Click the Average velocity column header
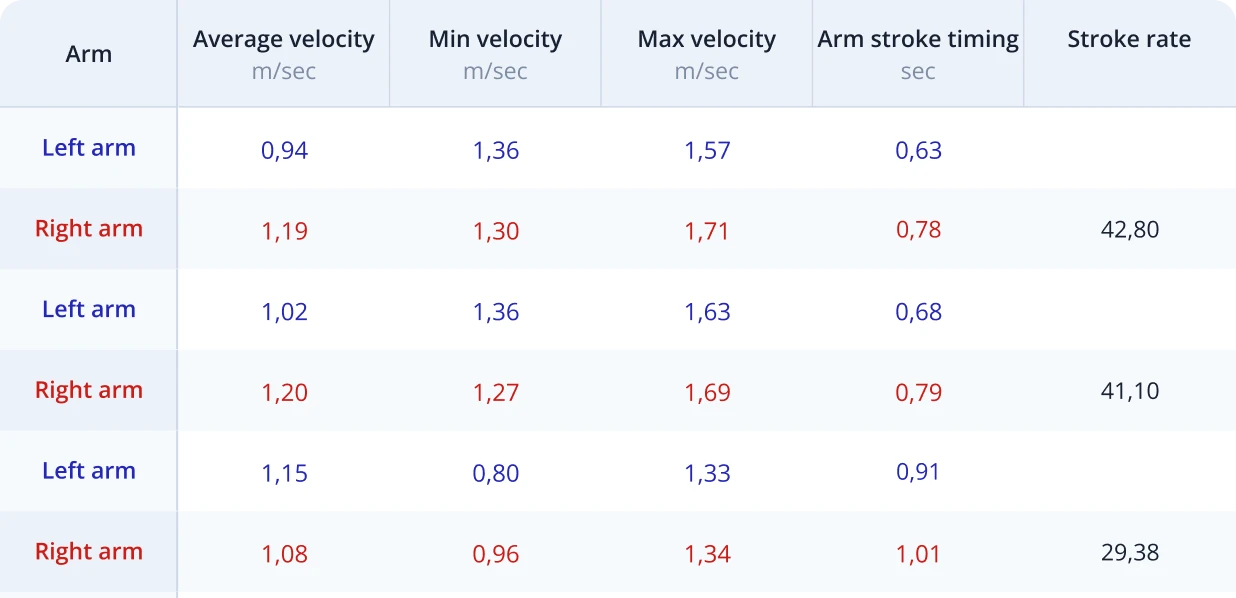The image size is (1236, 598). pos(283,40)
